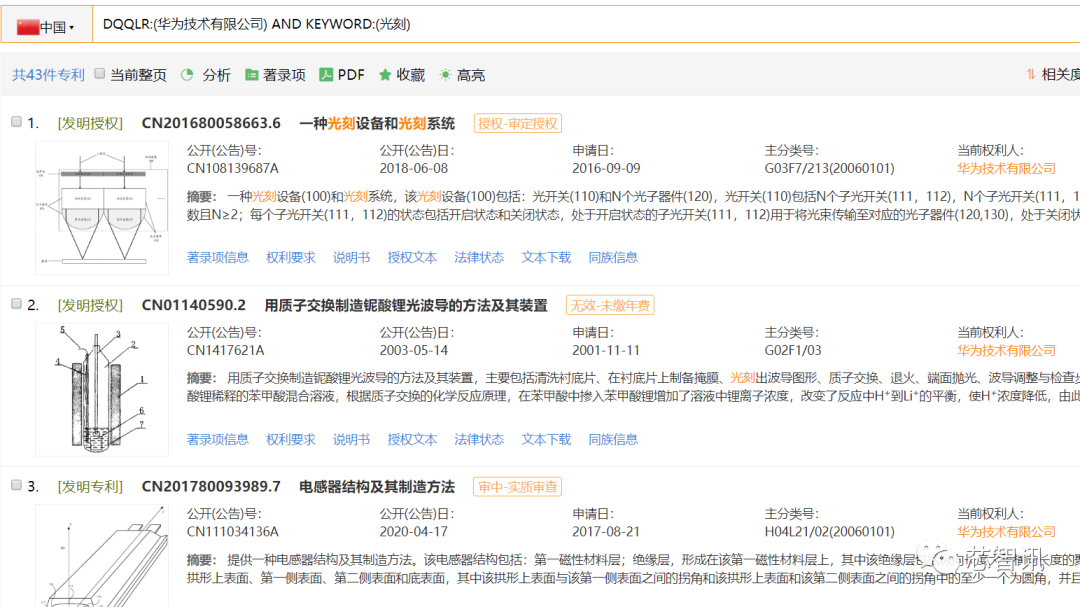1080x607 pixels.
Task: Click classification H04L21/02(20060101)
Action: pyautogui.click(x=829, y=532)
